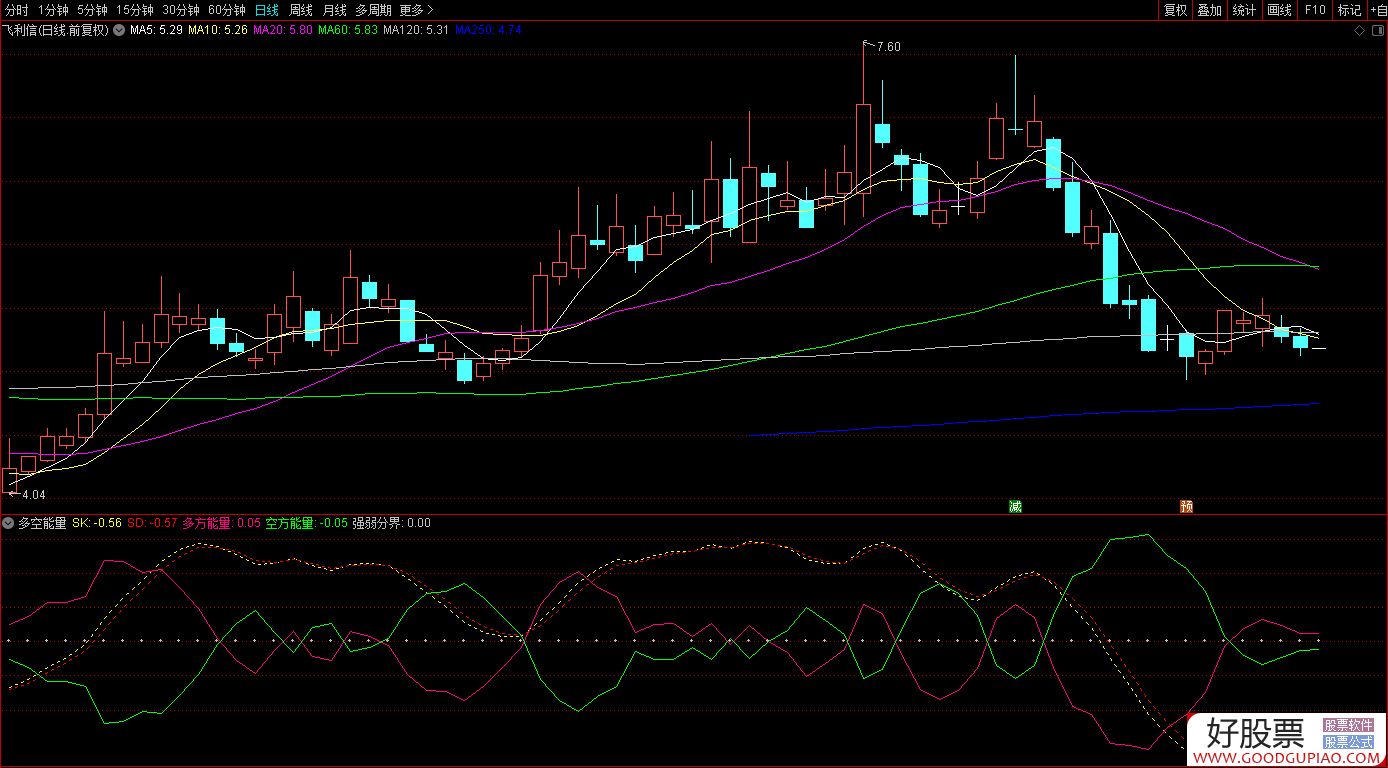Switch to 日线 daily chart
Screen dimensions: 1388x768
tap(267, 10)
